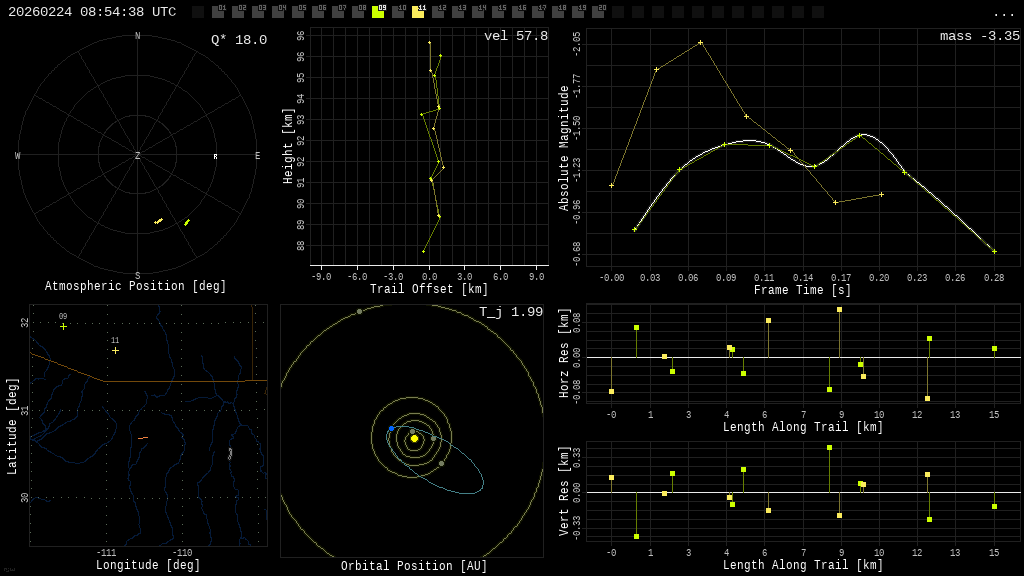
Task: Click the W compass label in polar plot
Action: coord(18,155)
